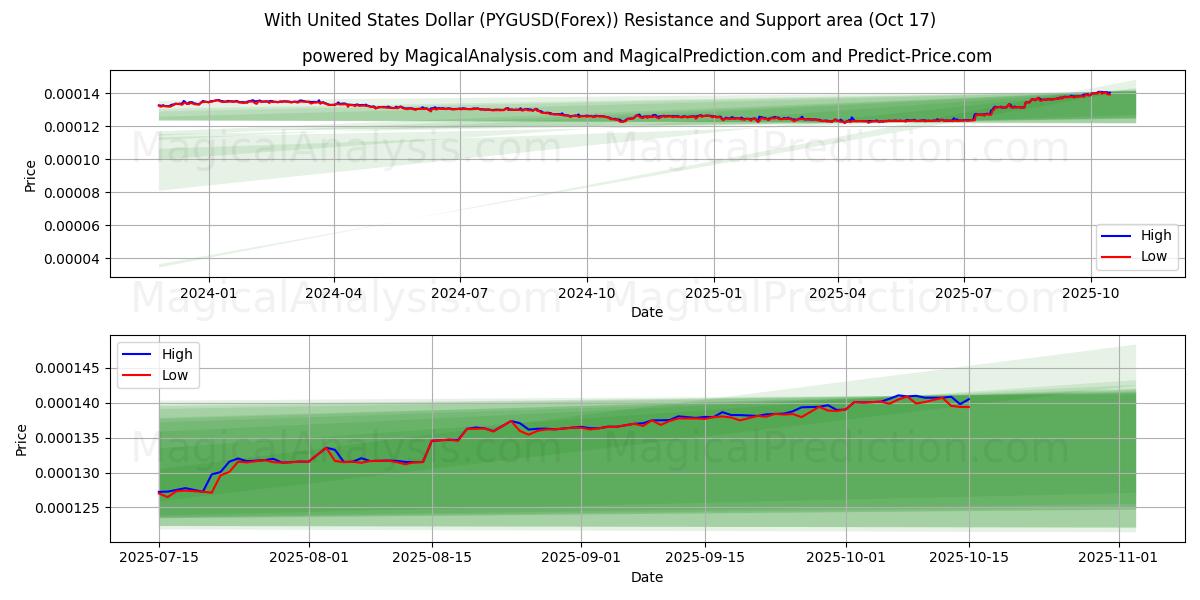The image size is (1200, 600).
Task: Click the blue High line swatch in top chart legend
Action: click(x=1117, y=236)
